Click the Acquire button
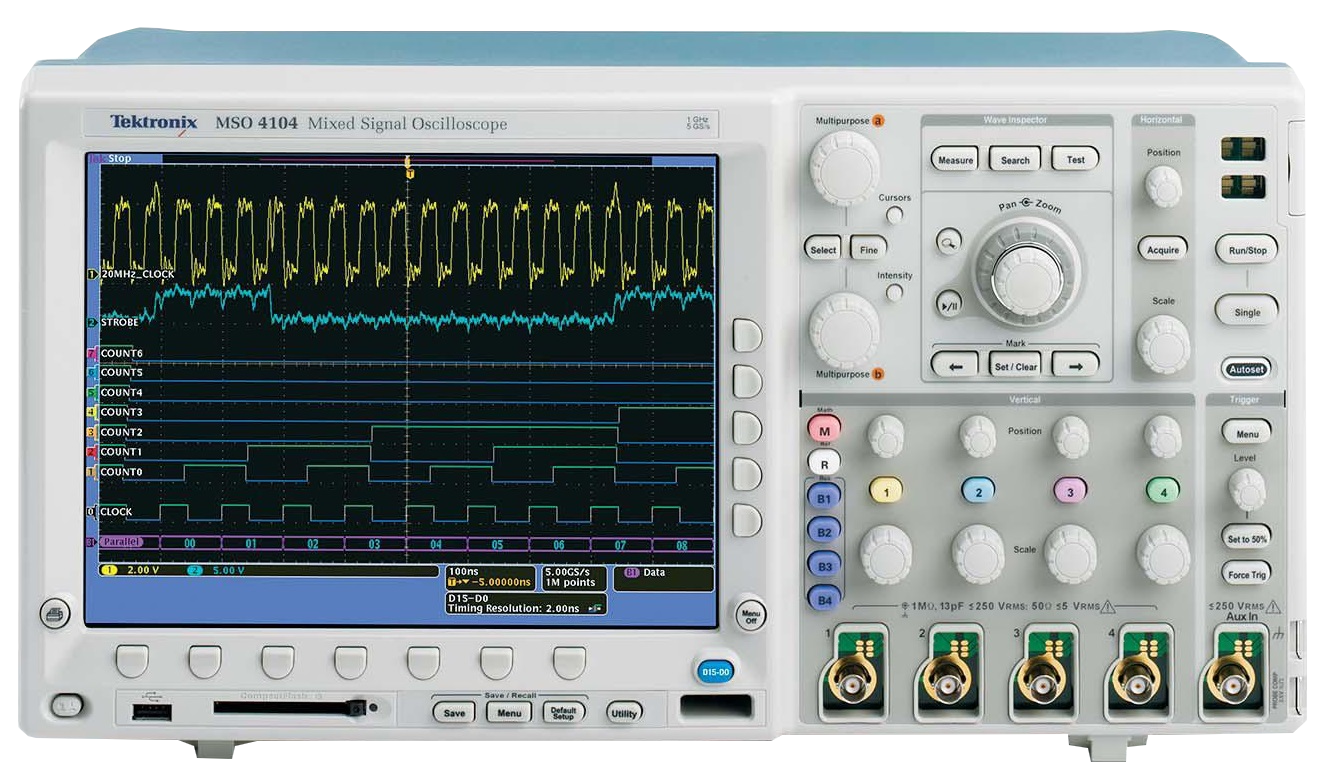1320x768 pixels. [1162, 249]
